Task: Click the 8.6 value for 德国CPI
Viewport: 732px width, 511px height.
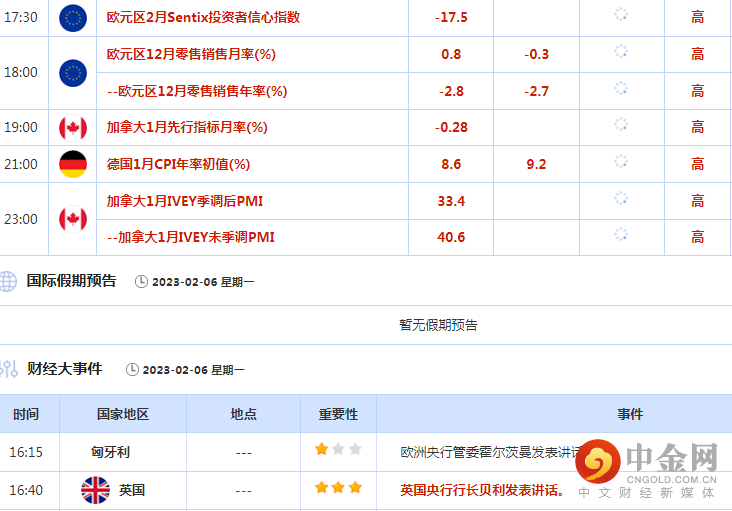Action: pos(451,164)
